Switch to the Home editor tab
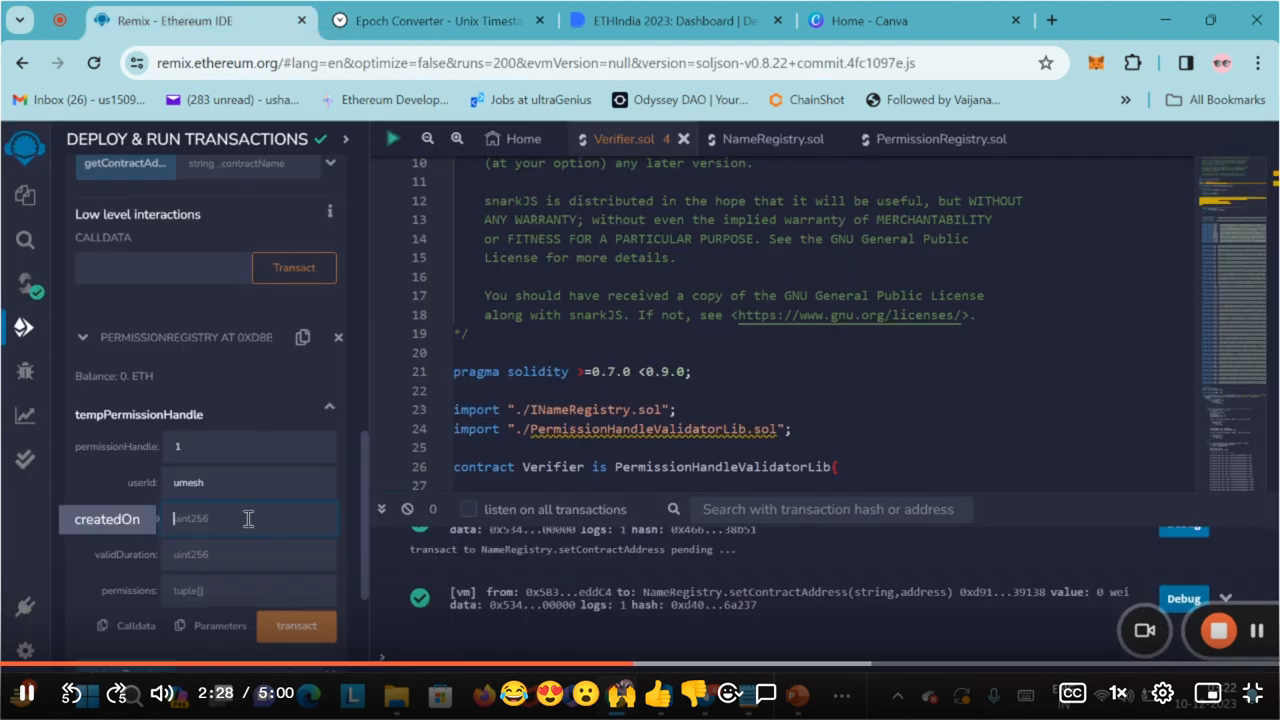The width and height of the screenshot is (1280, 720). (x=513, y=139)
